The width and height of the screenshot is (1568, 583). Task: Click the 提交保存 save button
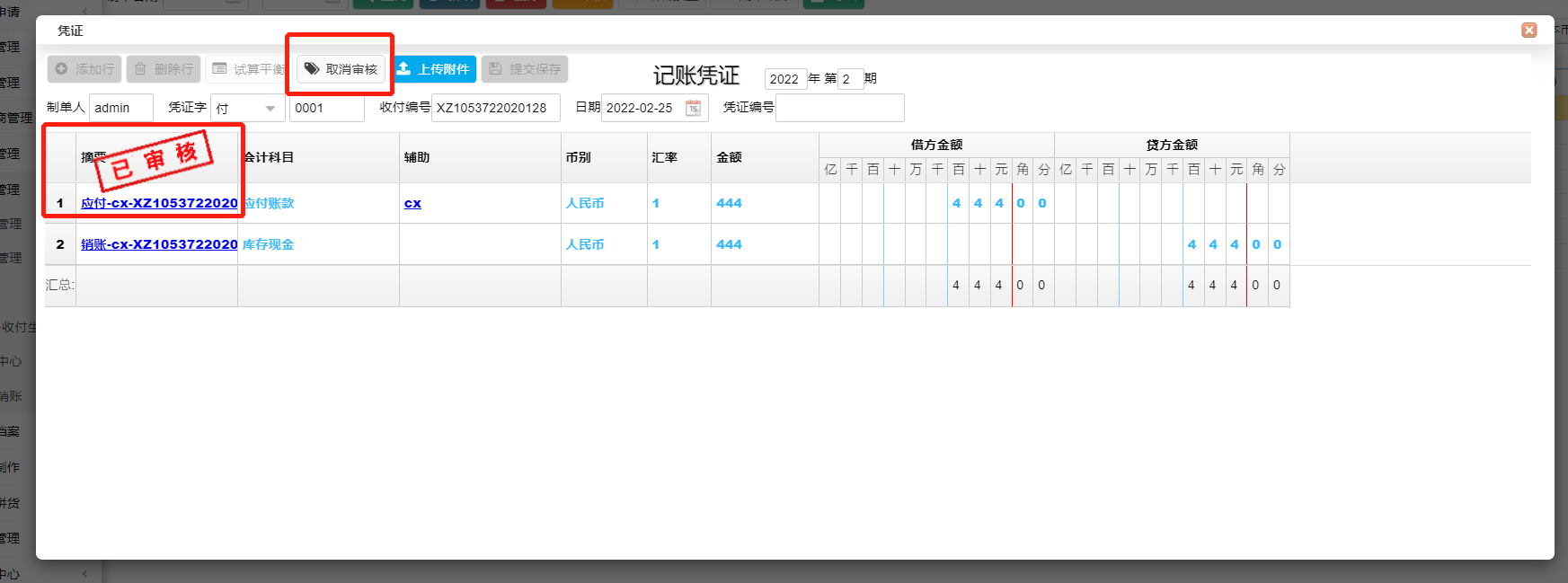tap(525, 69)
